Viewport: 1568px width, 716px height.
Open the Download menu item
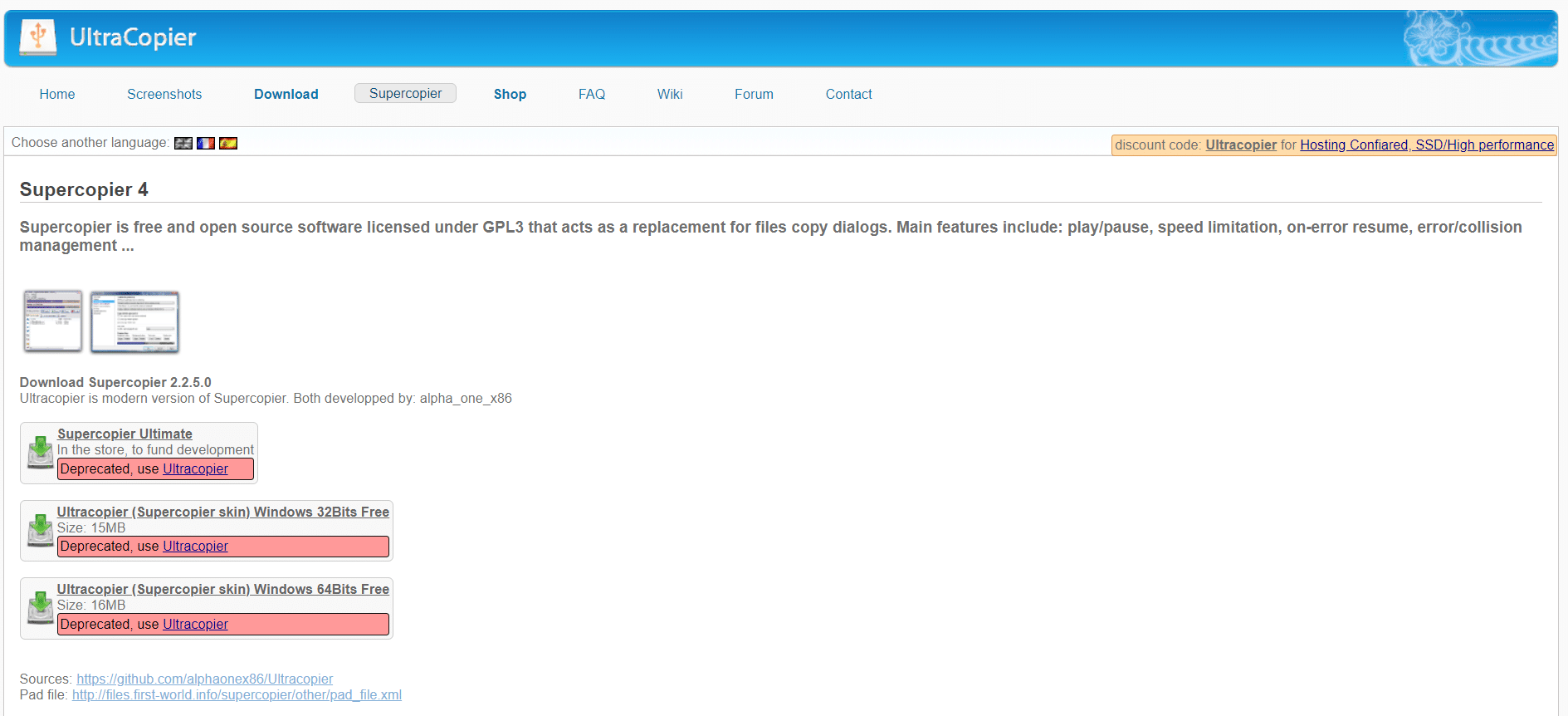[286, 94]
